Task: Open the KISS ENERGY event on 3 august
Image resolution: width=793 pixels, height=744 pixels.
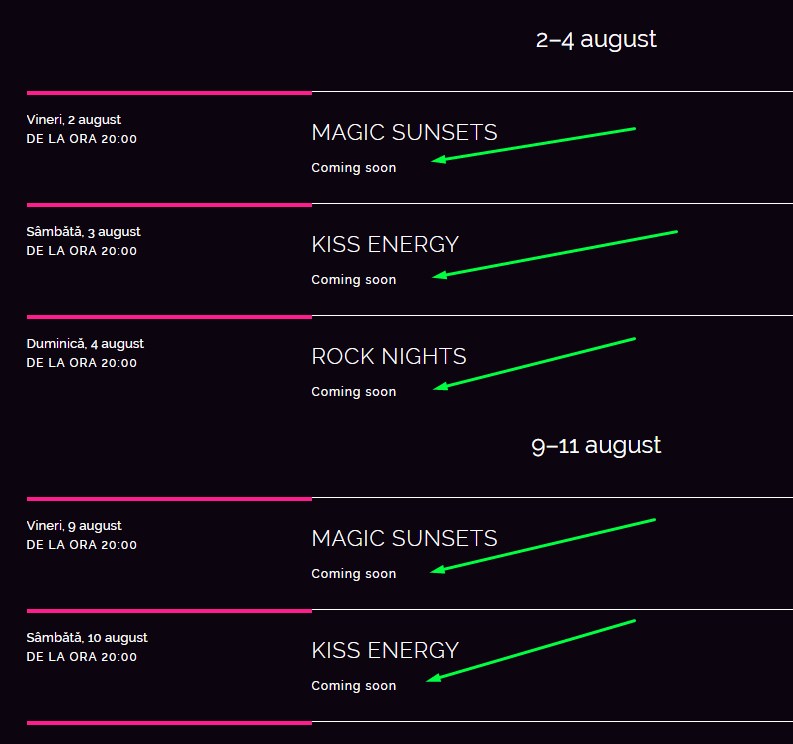Action: 385,244
